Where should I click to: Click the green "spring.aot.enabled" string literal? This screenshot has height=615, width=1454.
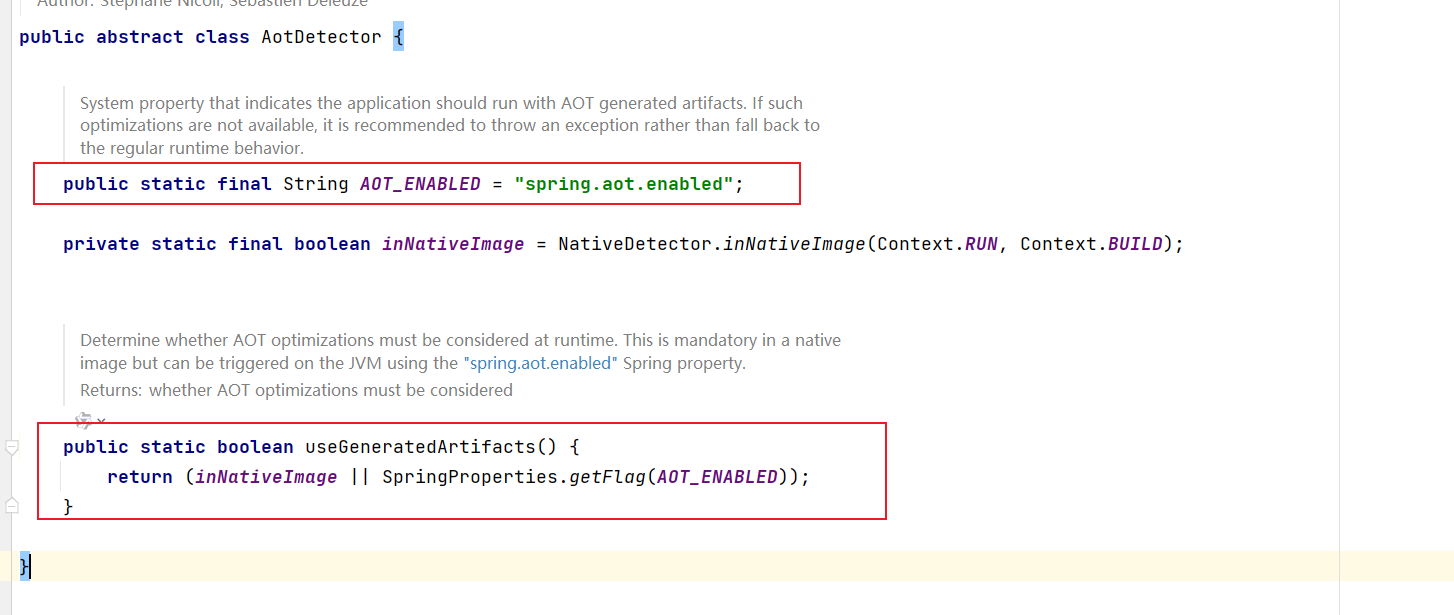[x=624, y=184]
